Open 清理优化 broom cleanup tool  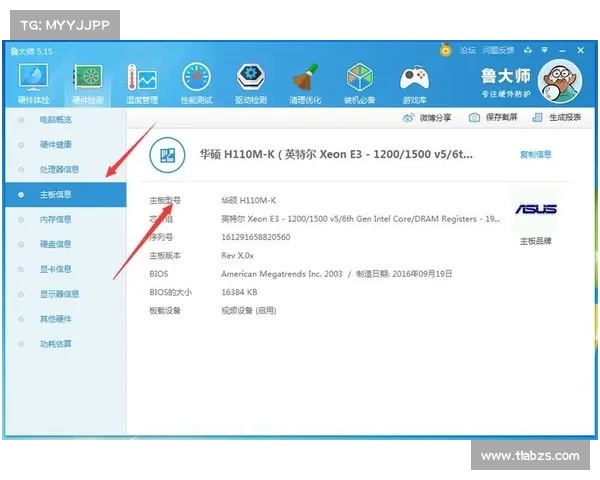pos(305,83)
